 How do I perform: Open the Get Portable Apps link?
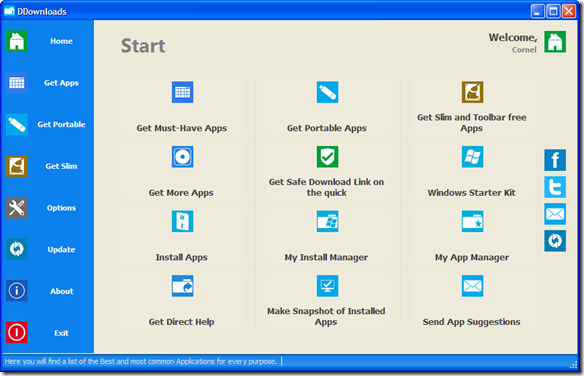coord(327,128)
